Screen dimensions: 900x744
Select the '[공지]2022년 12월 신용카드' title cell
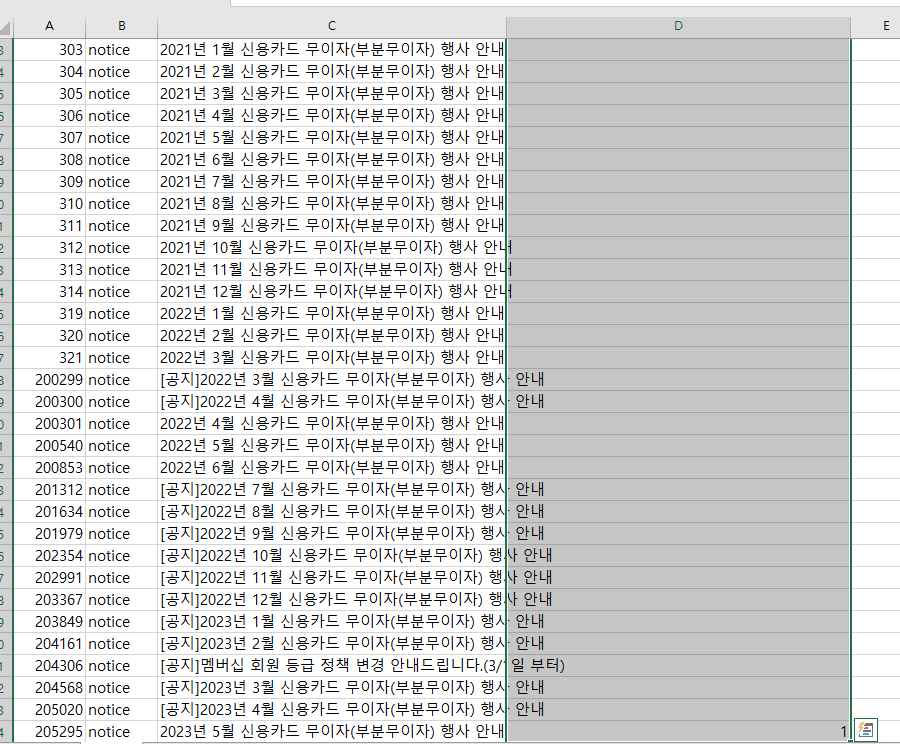[332, 600]
